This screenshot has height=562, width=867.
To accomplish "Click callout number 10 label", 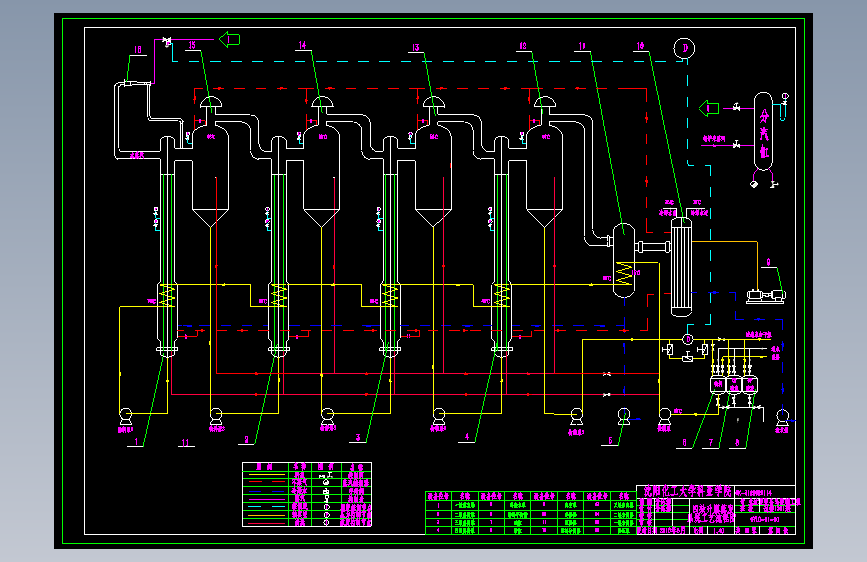I will pyautogui.click(x=640, y=46).
